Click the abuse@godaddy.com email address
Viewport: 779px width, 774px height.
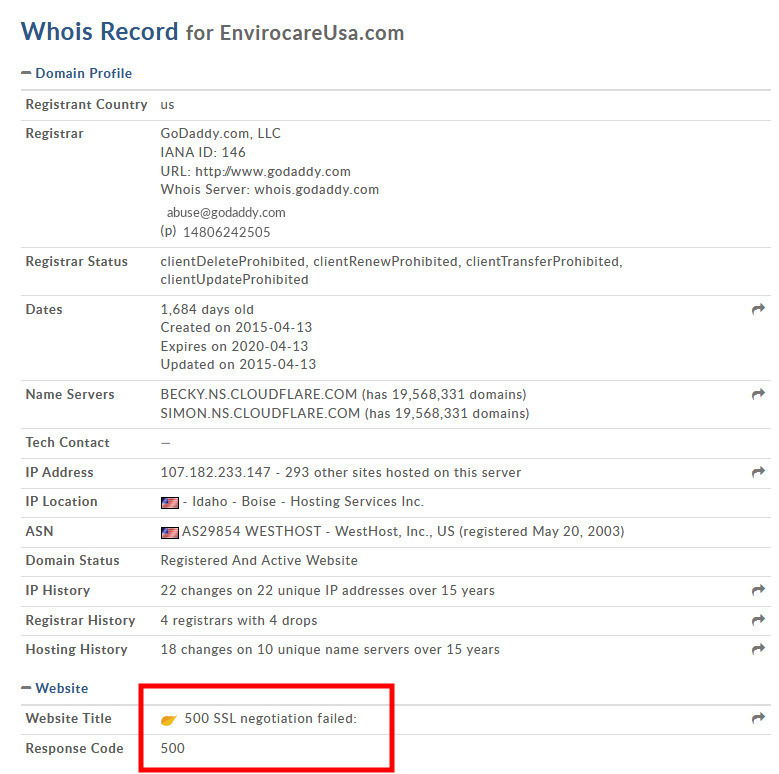click(226, 212)
